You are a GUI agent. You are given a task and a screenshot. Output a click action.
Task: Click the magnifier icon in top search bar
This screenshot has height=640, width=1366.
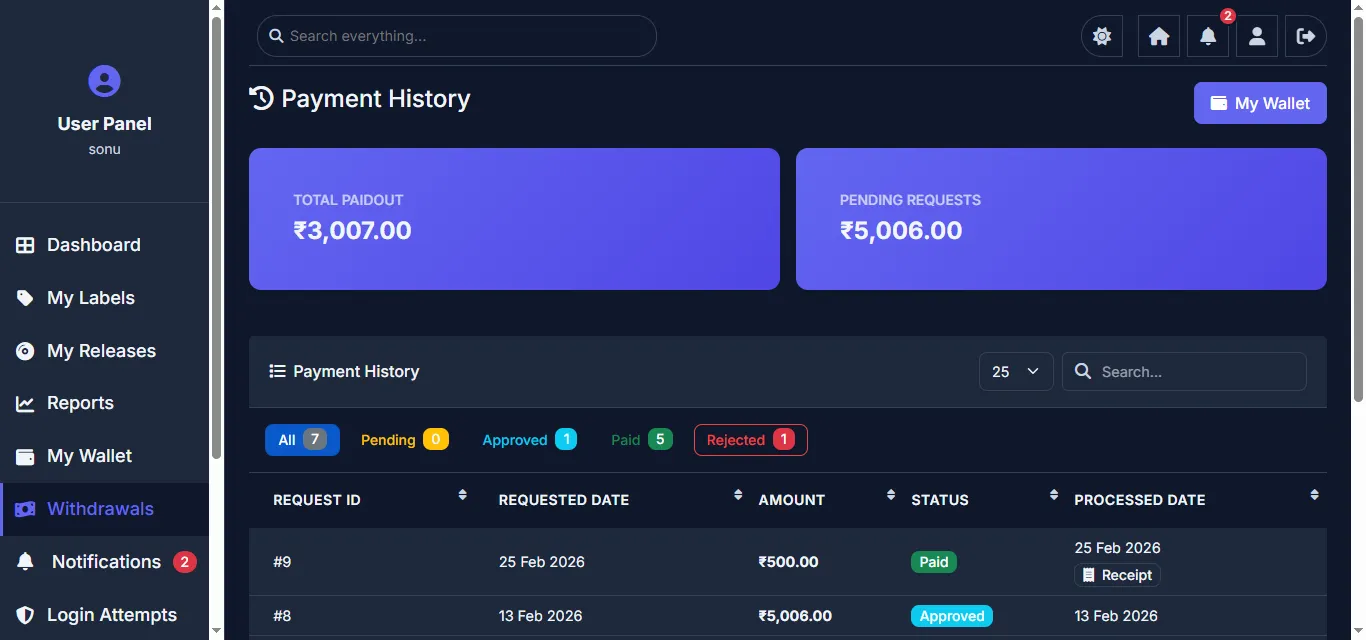tap(277, 36)
